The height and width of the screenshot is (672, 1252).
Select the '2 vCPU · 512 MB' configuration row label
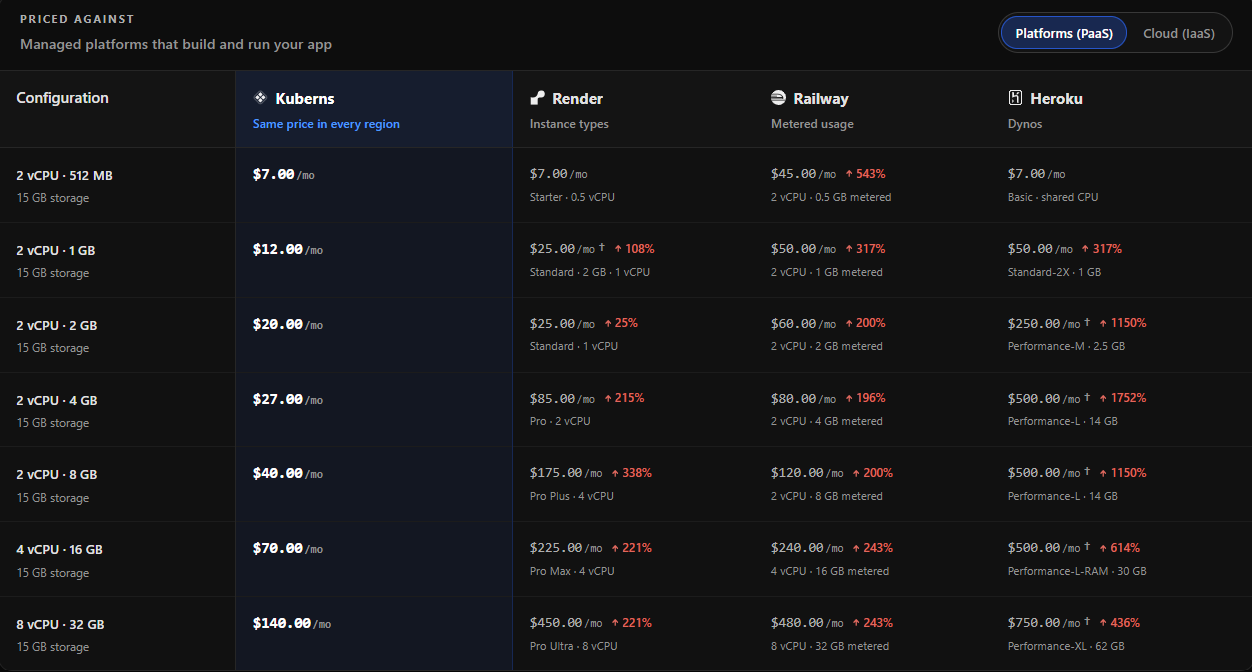(64, 176)
